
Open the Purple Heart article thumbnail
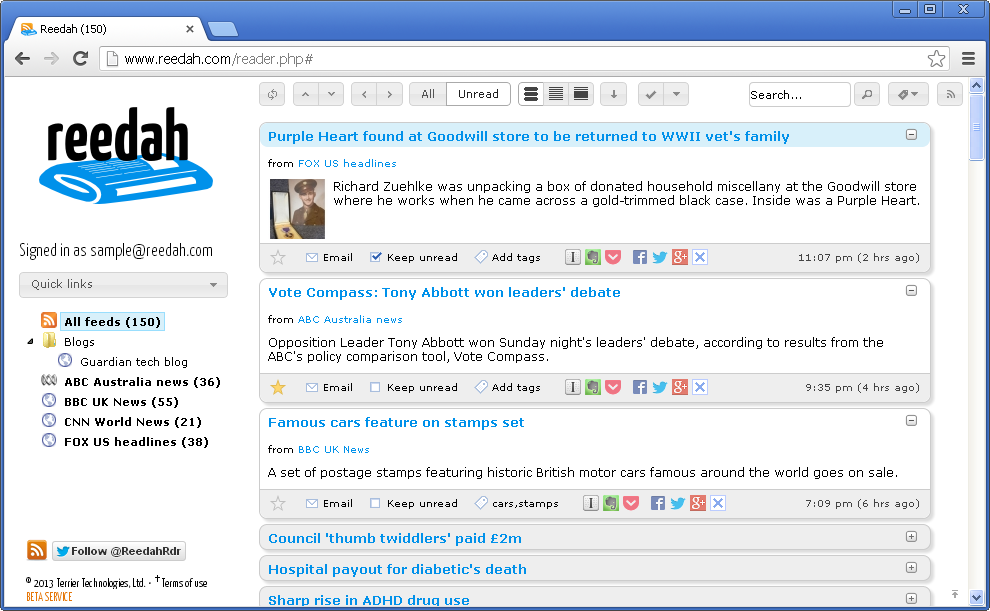pos(297,209)
